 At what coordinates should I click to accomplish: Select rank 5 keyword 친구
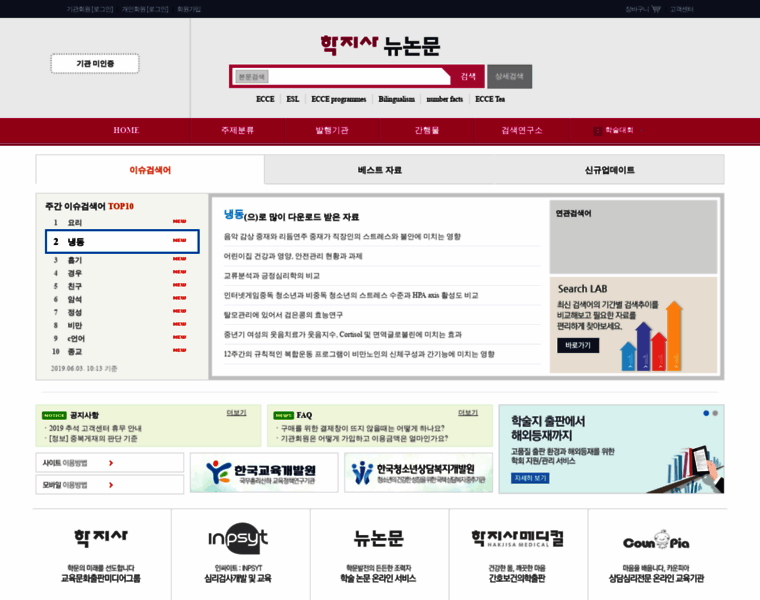[75, 286]
